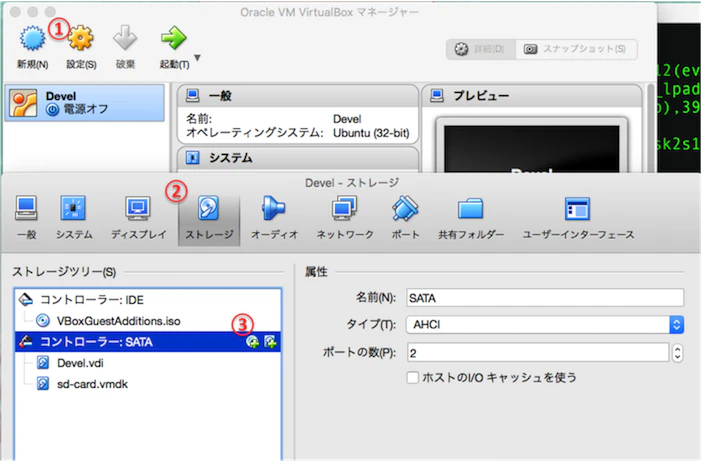701x461 pixels.
Task: Select コントローラー: SATA row
Action: click(x=148, y=342)
